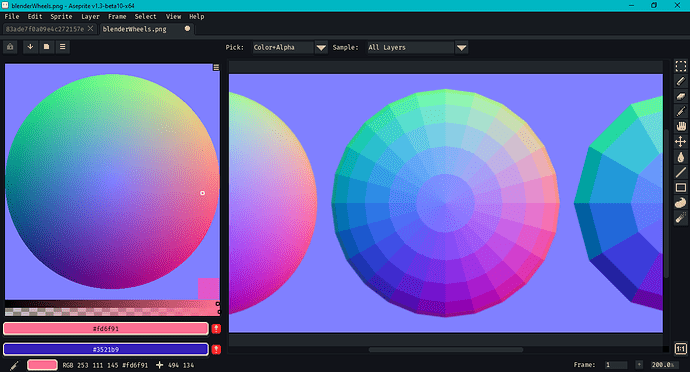Open color wheel options menu
Viewport: 690px width, 372px height.
click(216, 67)
